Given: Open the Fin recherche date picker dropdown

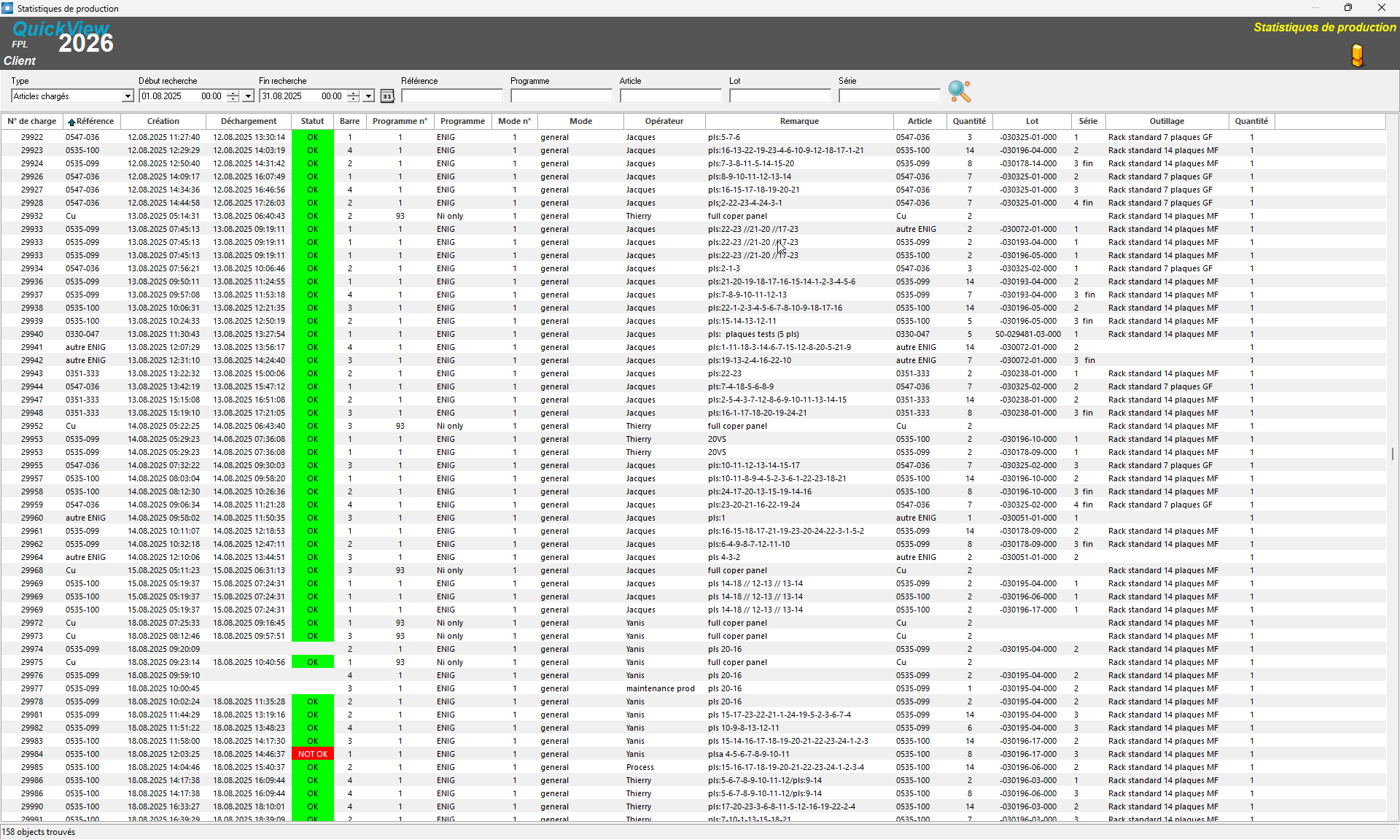Looking at the screenshot, I should (368, 96).
